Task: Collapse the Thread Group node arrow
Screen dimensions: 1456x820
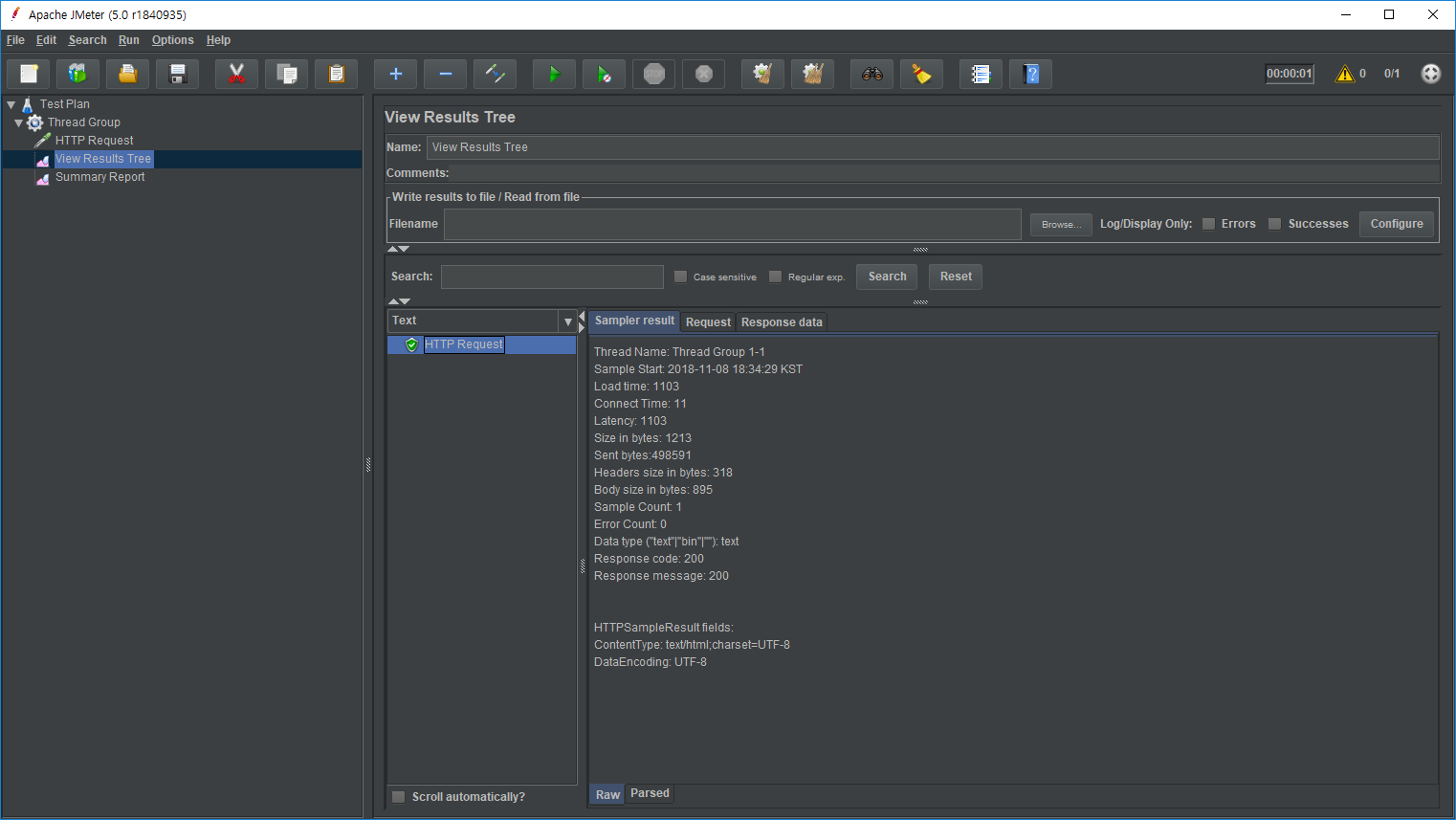Action: click(18, 122)
